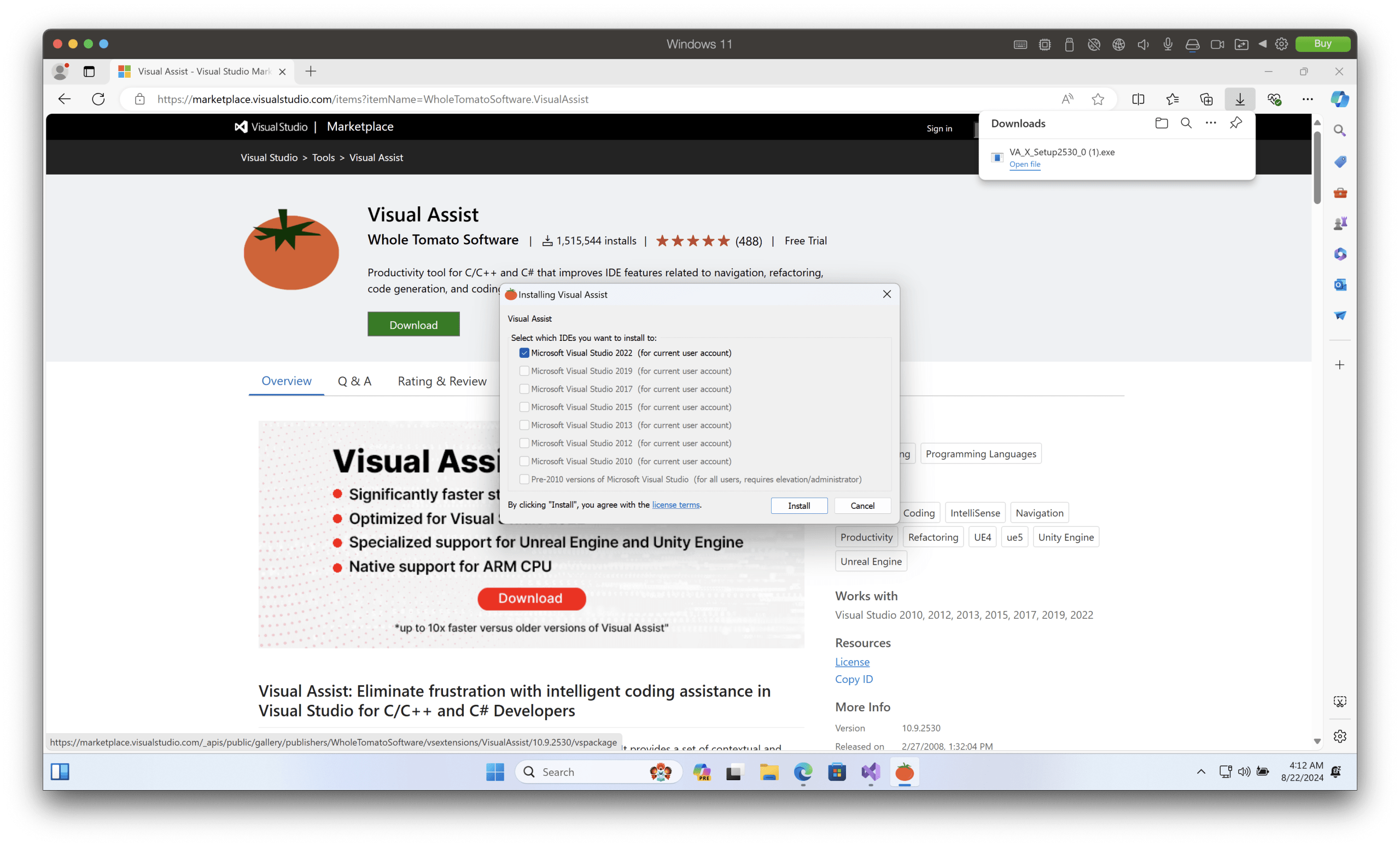Check Microsoft Visual Studio 2019 checkbox
Screen dimensions: 1400x847
[x=524, y=371]
